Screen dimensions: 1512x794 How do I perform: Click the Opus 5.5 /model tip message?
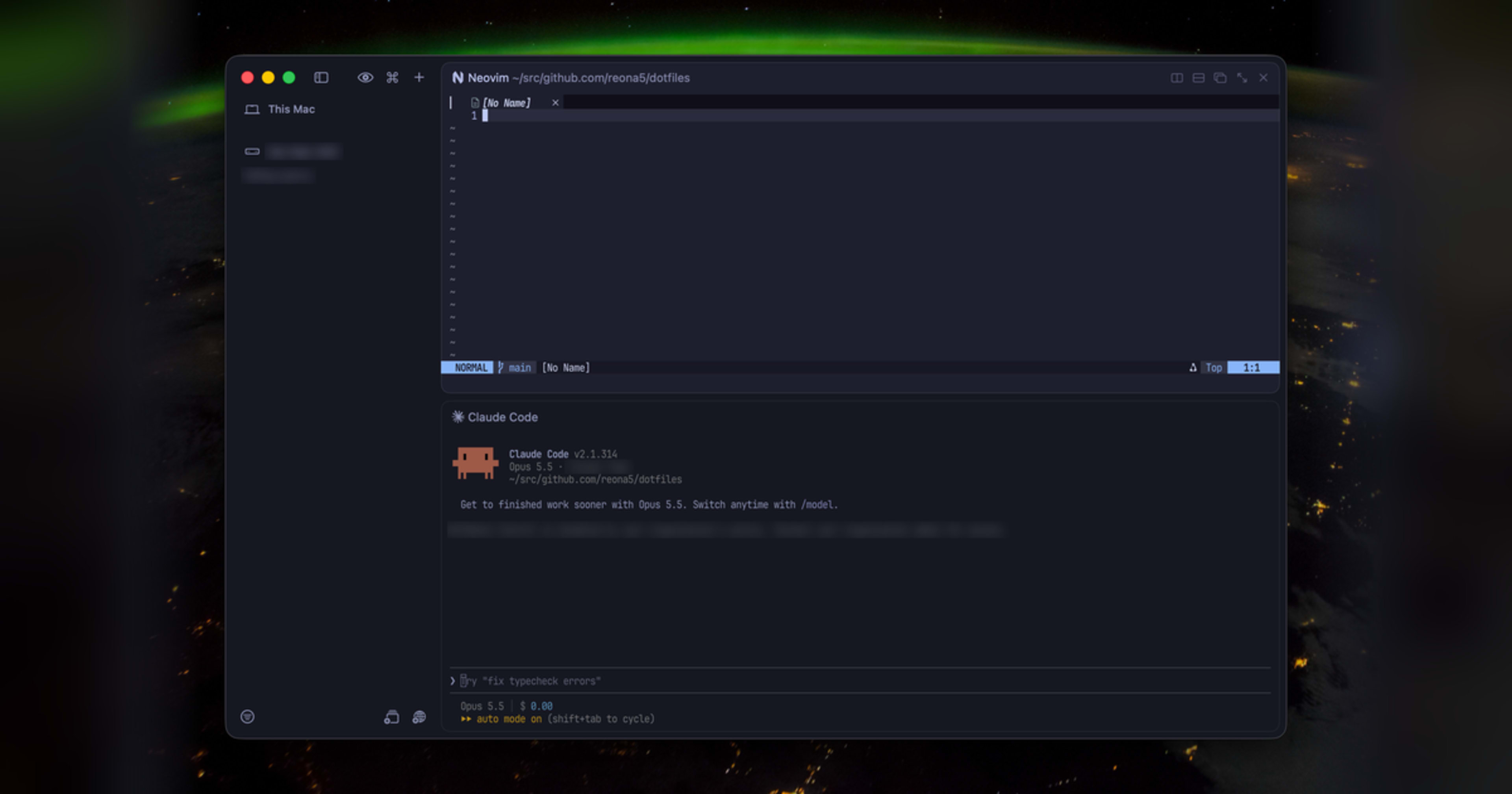pos(649,505)
